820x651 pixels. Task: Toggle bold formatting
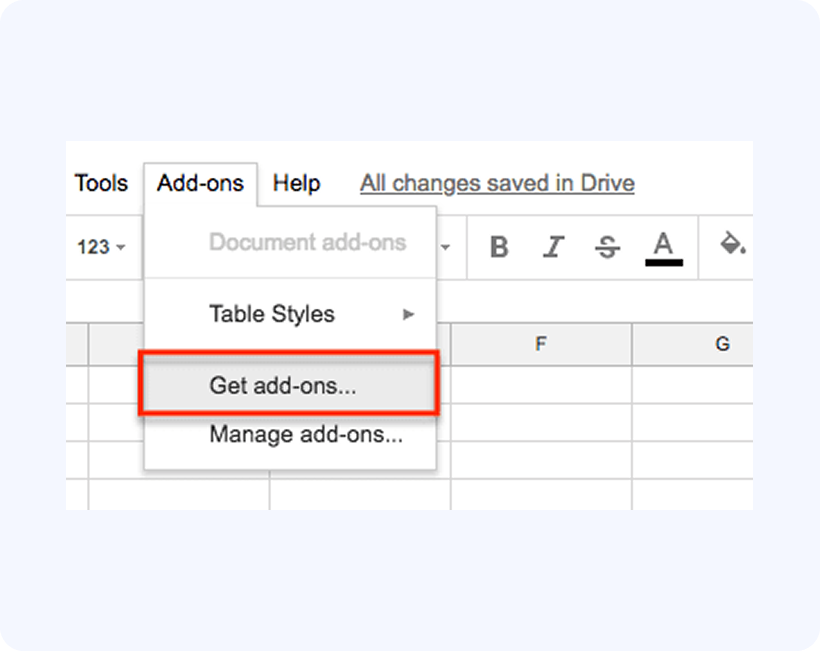[500, 247]
